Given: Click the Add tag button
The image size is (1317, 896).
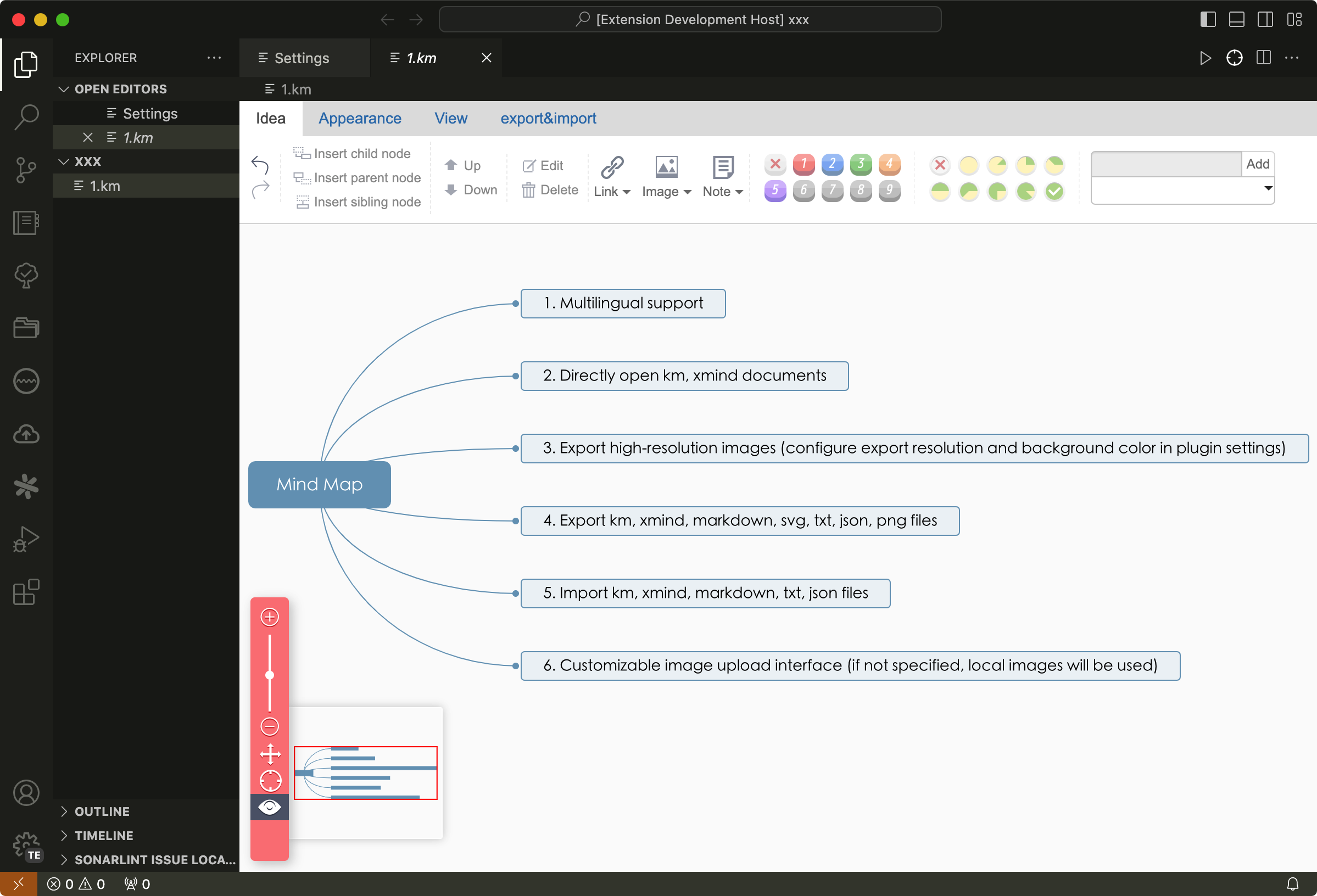Looking at the screenshot, I should point(1257,164).
